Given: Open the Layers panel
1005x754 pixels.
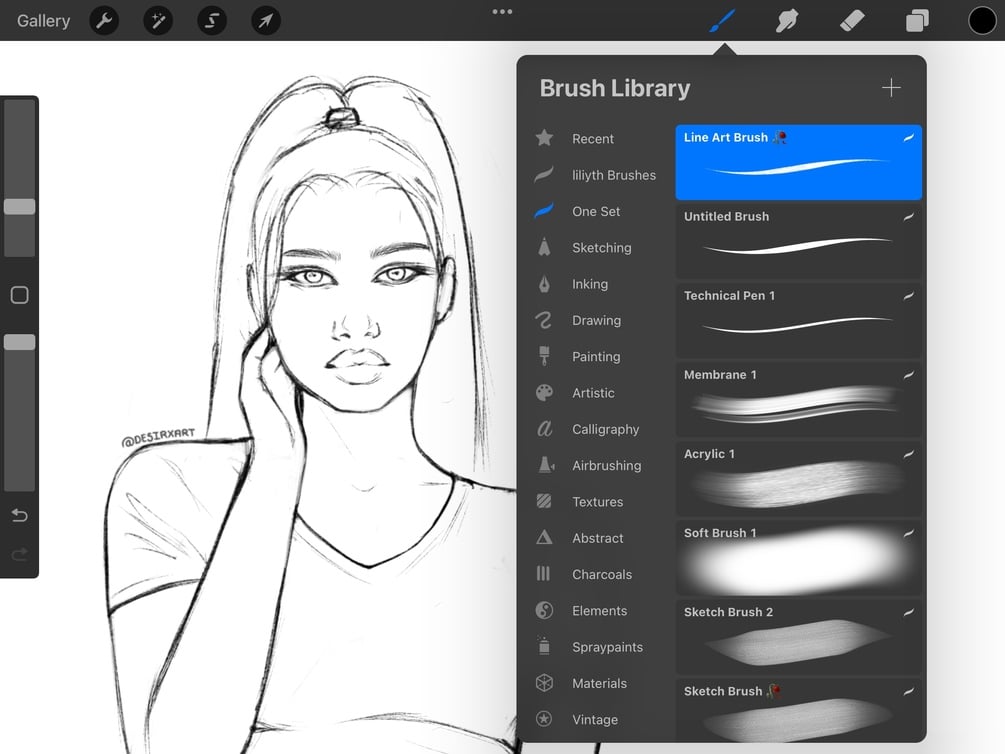Looking at the screenshot, I should click(x=917, y=20).
